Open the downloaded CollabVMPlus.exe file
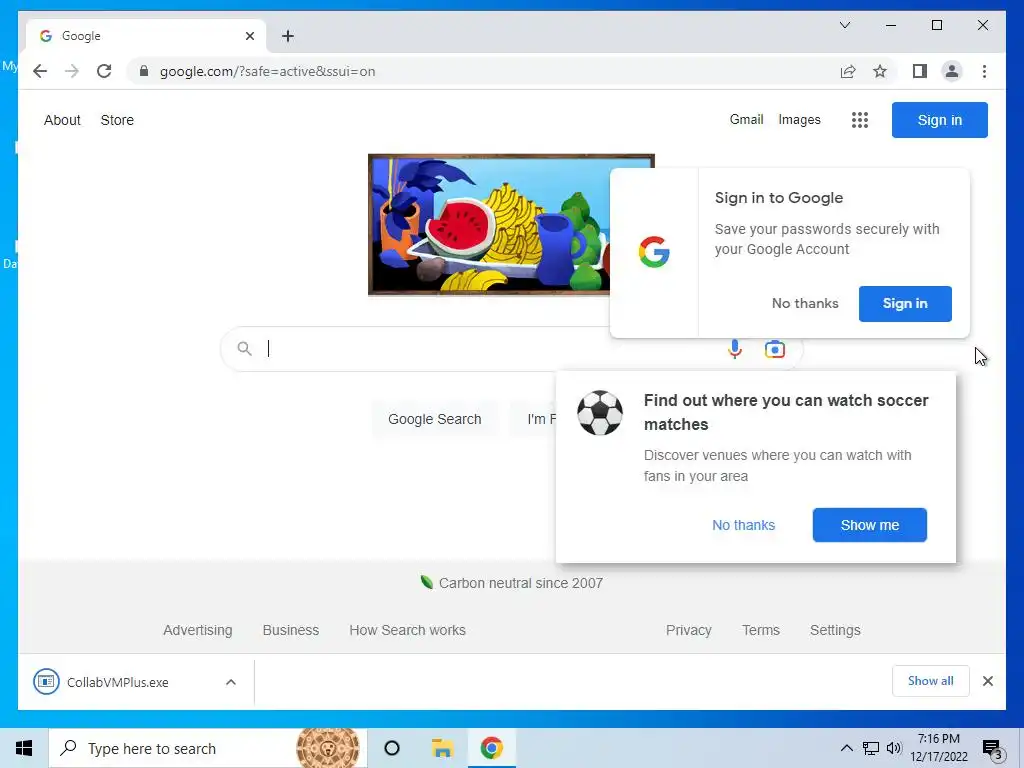 (x=118, y=682)
